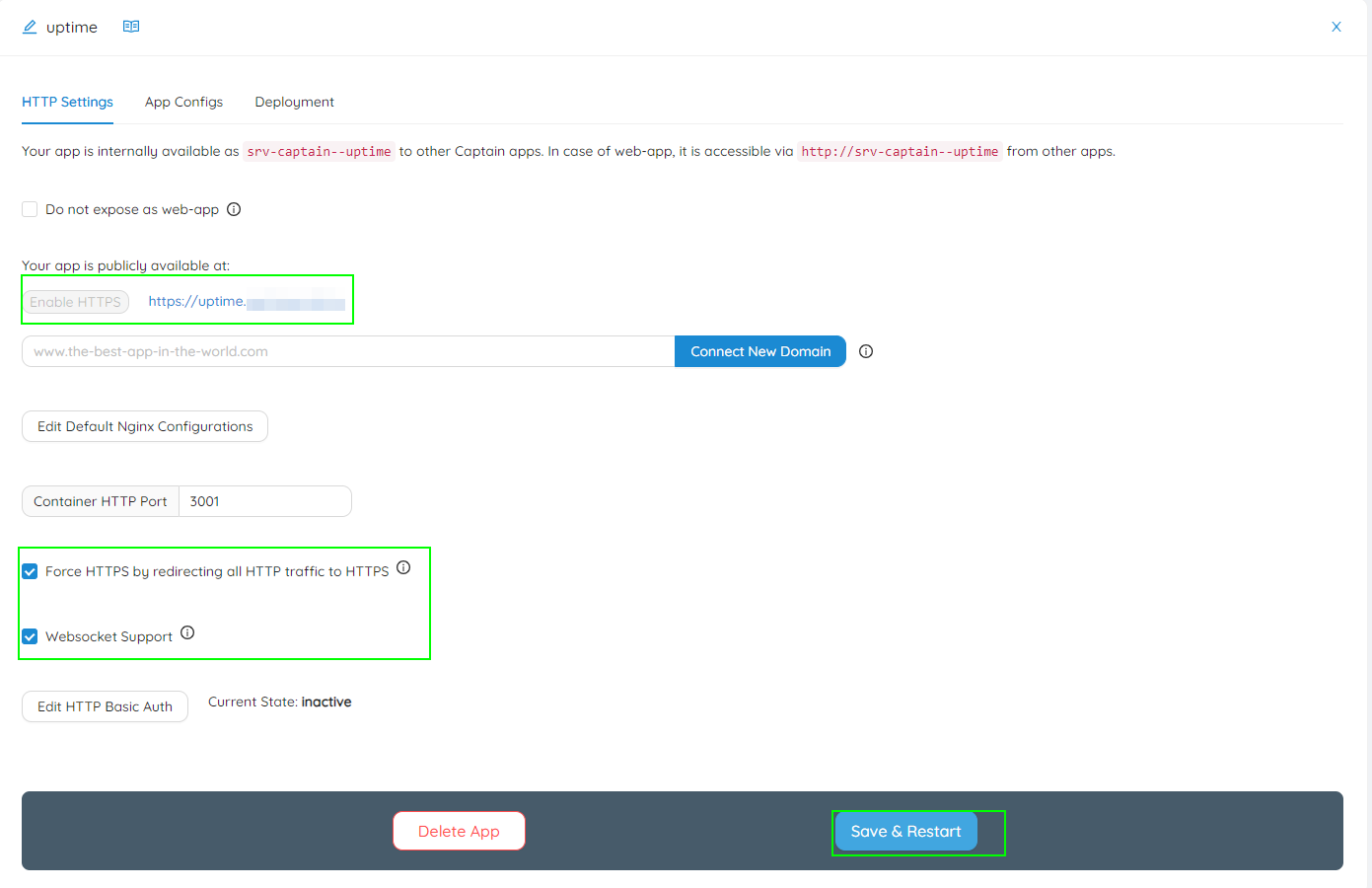Click the Container HTTP Port input field
Viewport: 1372px width, 888px height.
(x=264, y=501)
